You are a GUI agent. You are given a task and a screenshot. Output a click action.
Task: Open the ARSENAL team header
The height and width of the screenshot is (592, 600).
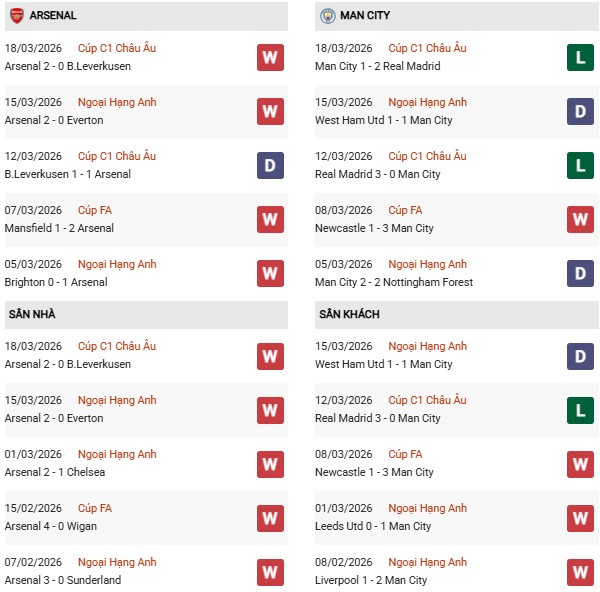(x=53, y=16)
